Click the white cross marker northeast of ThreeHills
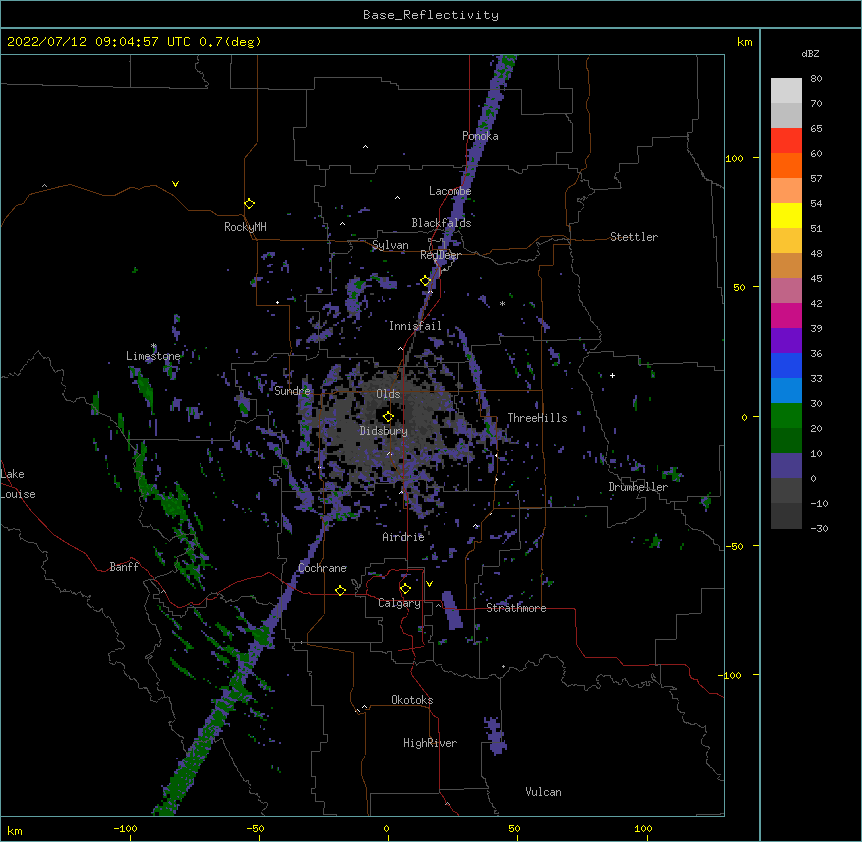Screen dimensions: 862x842 [x=612, y=375]
